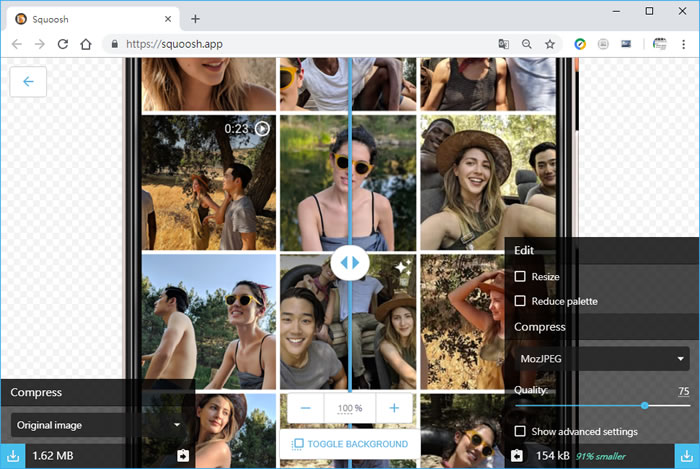
Task: Open the MozJPEG codec dropdown
Action: pyautogui.click(x=602, y=358)
